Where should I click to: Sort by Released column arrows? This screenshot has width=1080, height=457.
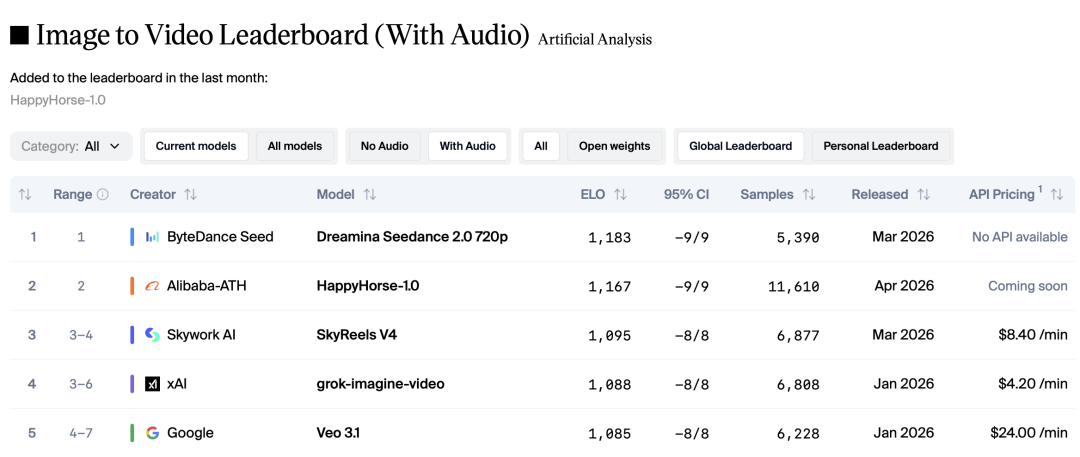click(x=924, y=195)
